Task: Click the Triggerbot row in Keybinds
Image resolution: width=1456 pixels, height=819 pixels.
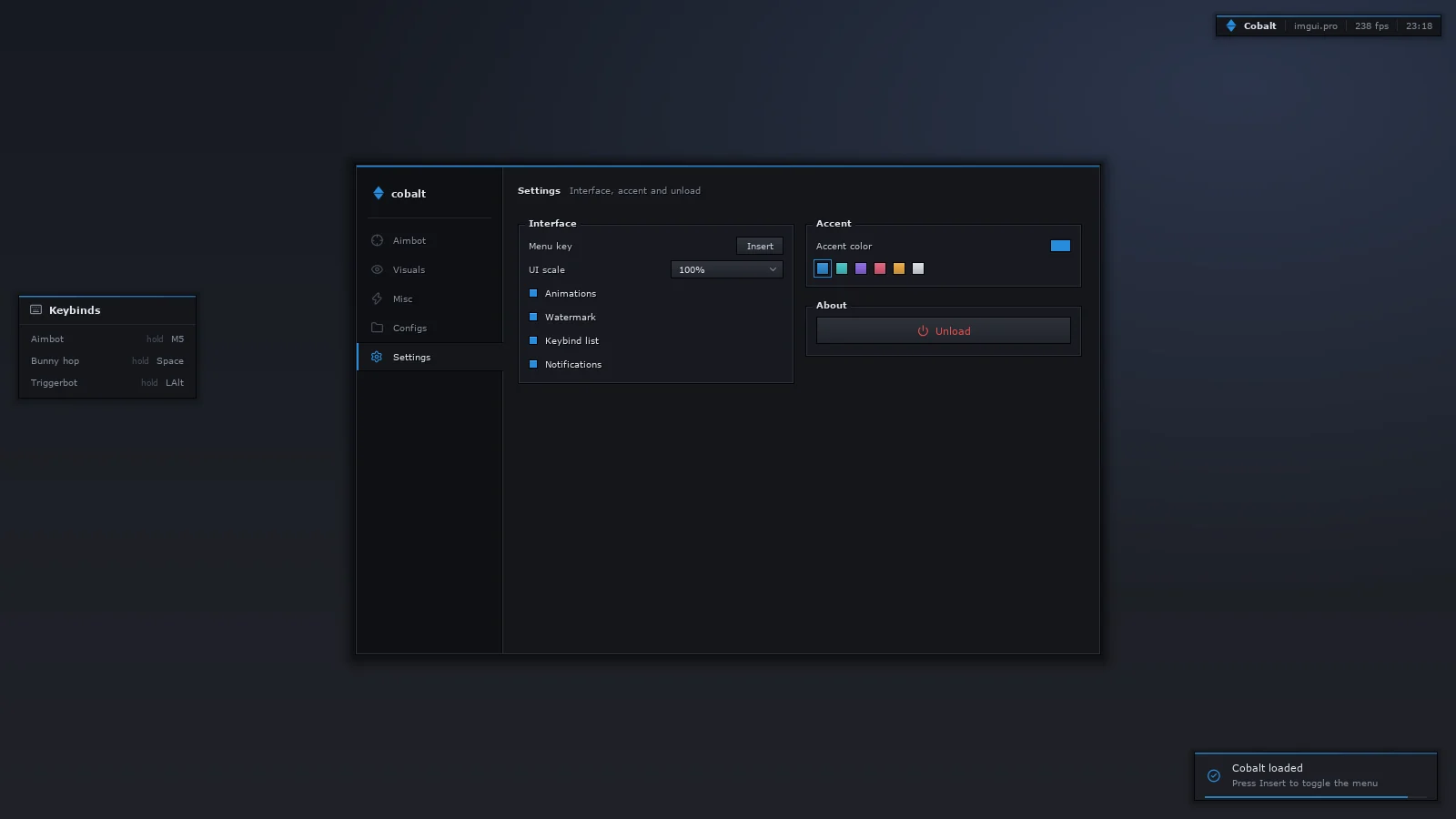Action: [107, 382]
